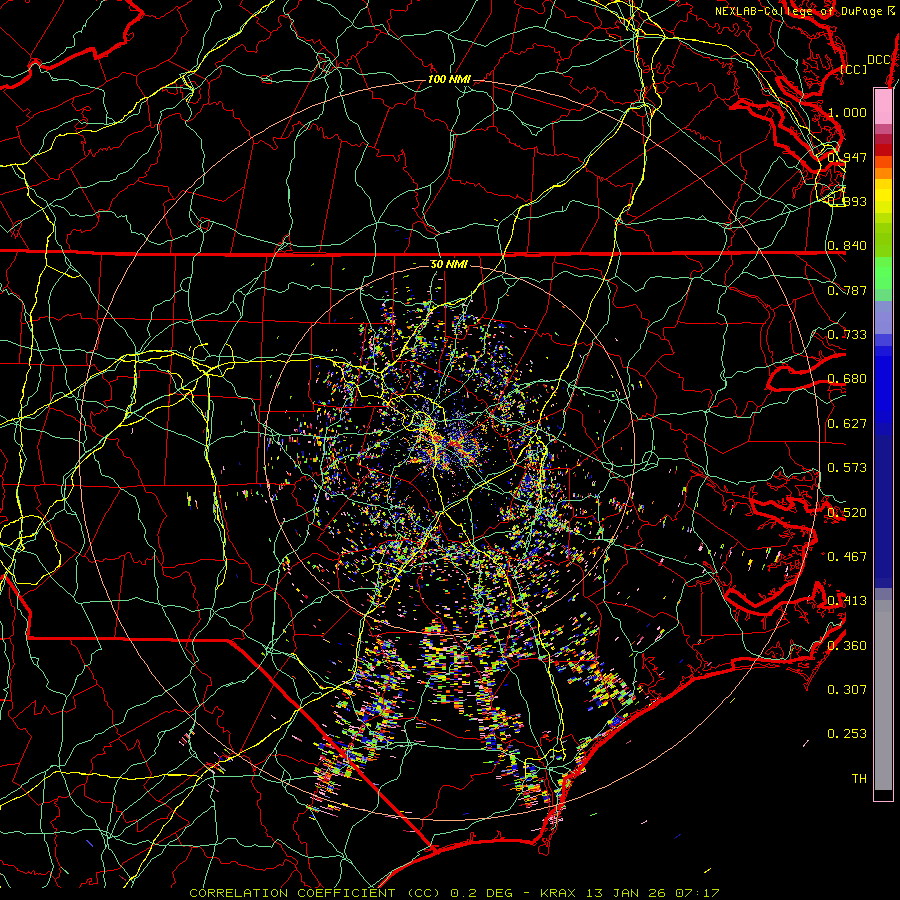Click the 0.520 scale value

pyautogui.click(x=847, y=513)
